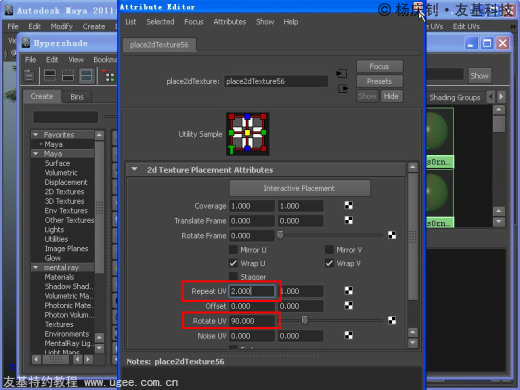The height and width of the screenshot is (390, 520).
Task: Click the Rotate Frame map checker icon
Action: coord(392,235)
